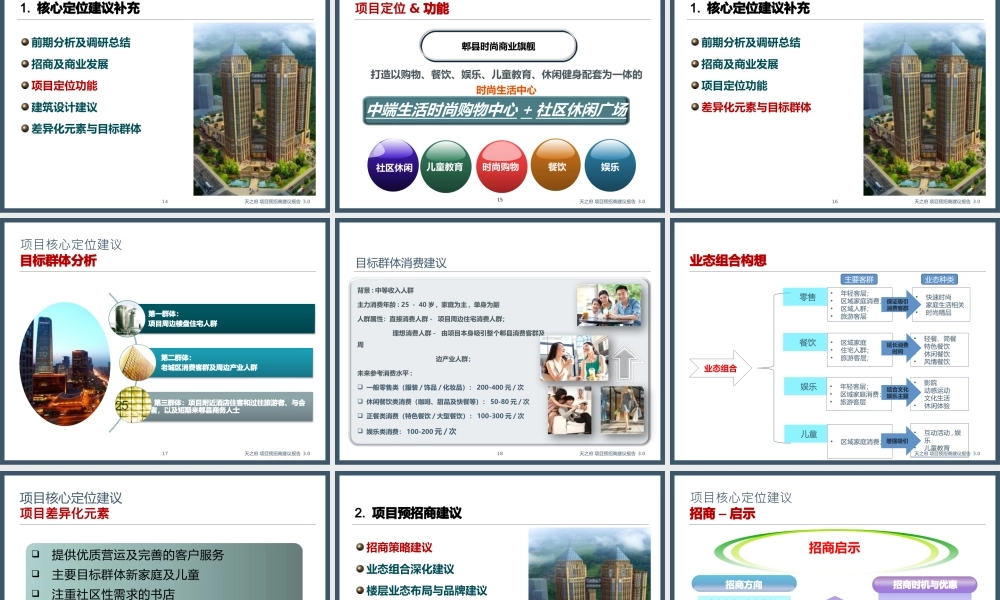This screenshot has height=600, width=1000.
Task: Select slide 14 with red 项目定位功能 bullet
Action: click(165, 105)
